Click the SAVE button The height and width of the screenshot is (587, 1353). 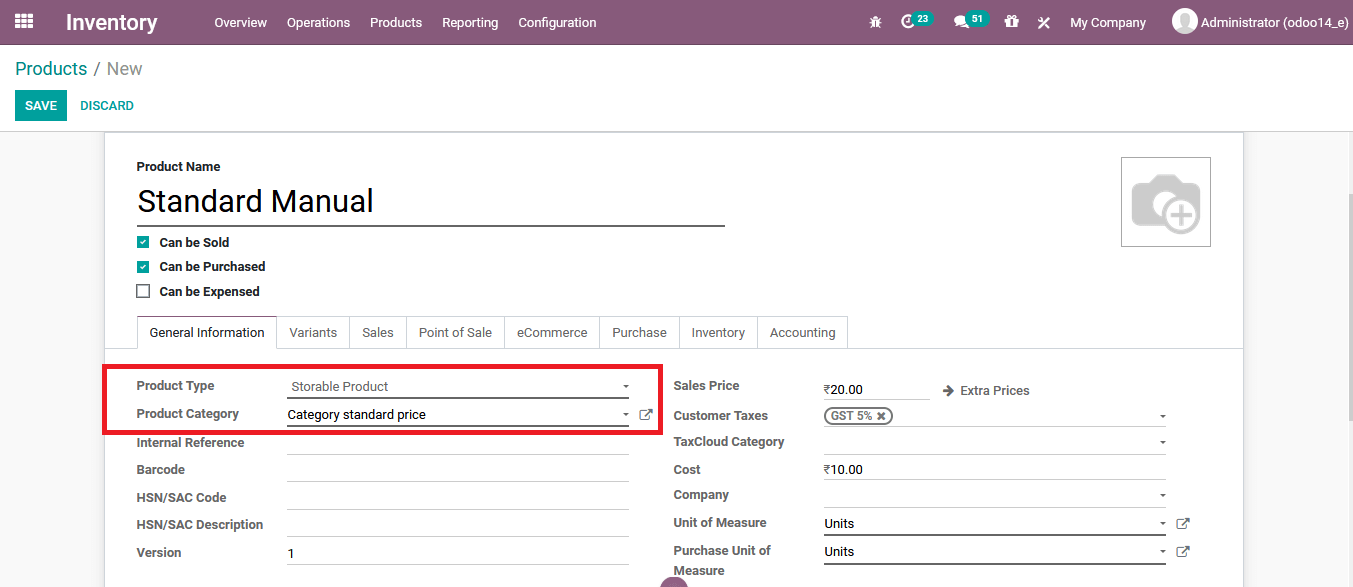click(x=41, y=105)
